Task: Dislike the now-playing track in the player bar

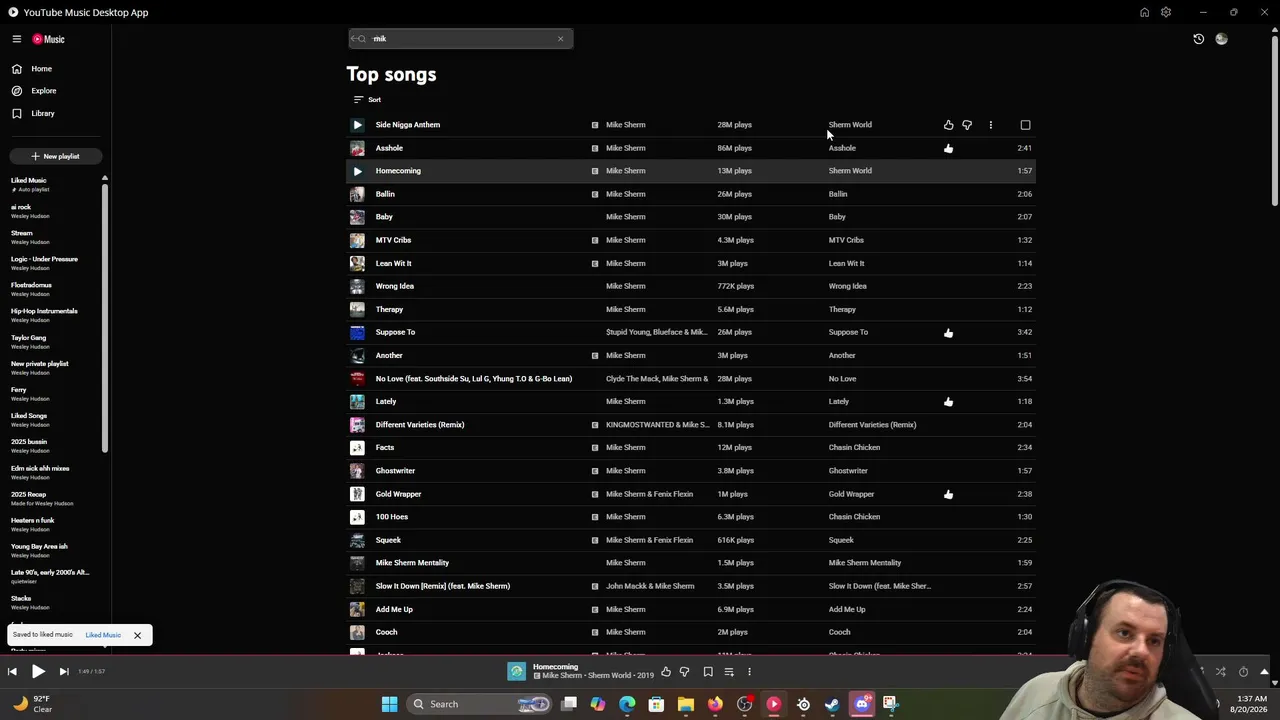Action: [x=685, y=672]
